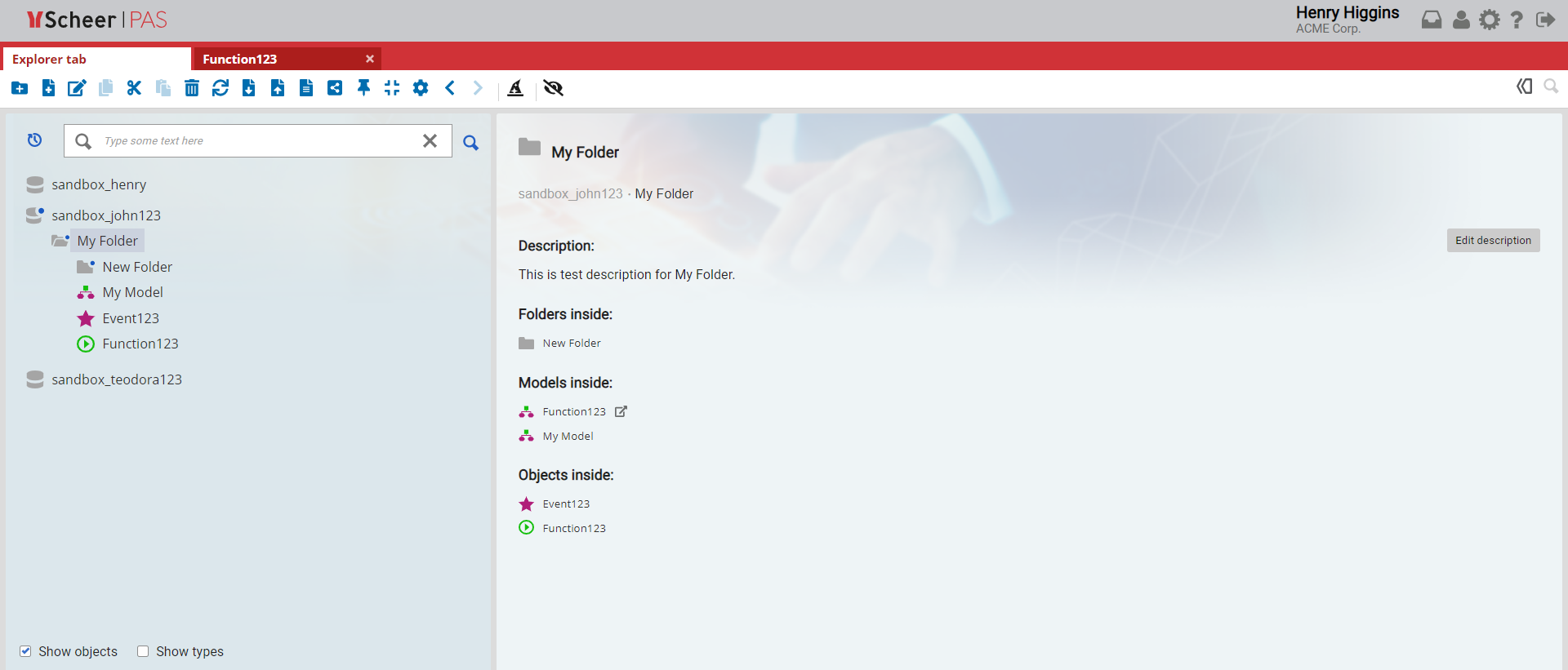This screenshot has height=670, width=1568.
Task: Click the search text input field
Action: tap(258, 140)
